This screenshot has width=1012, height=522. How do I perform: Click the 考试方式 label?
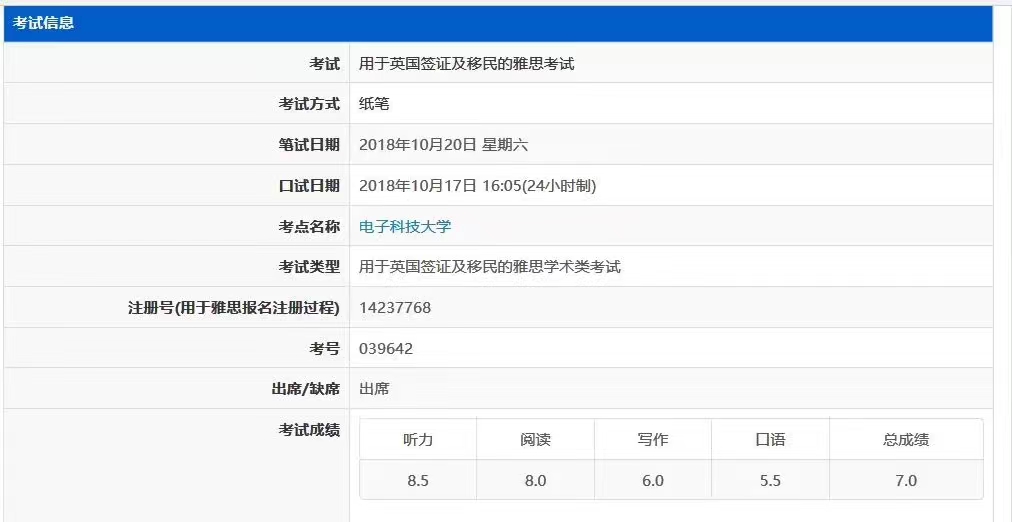tap(309, 105)
